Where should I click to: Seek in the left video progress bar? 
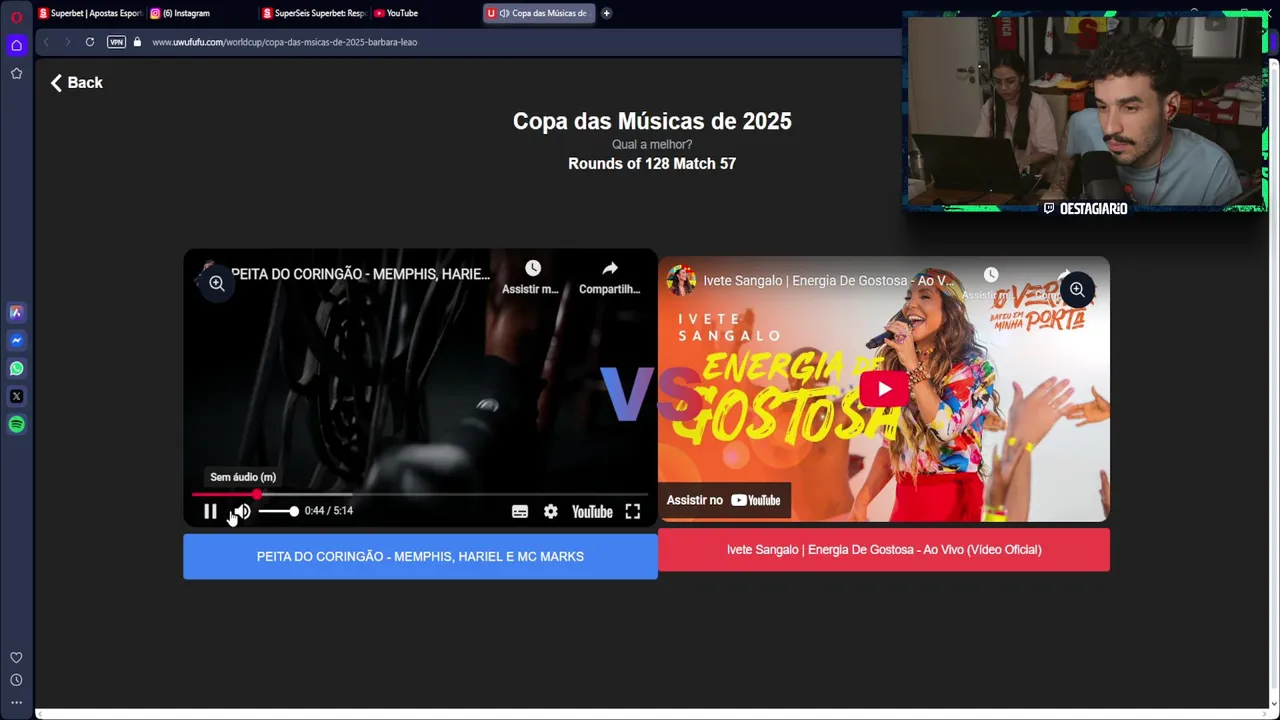[420, 494]
